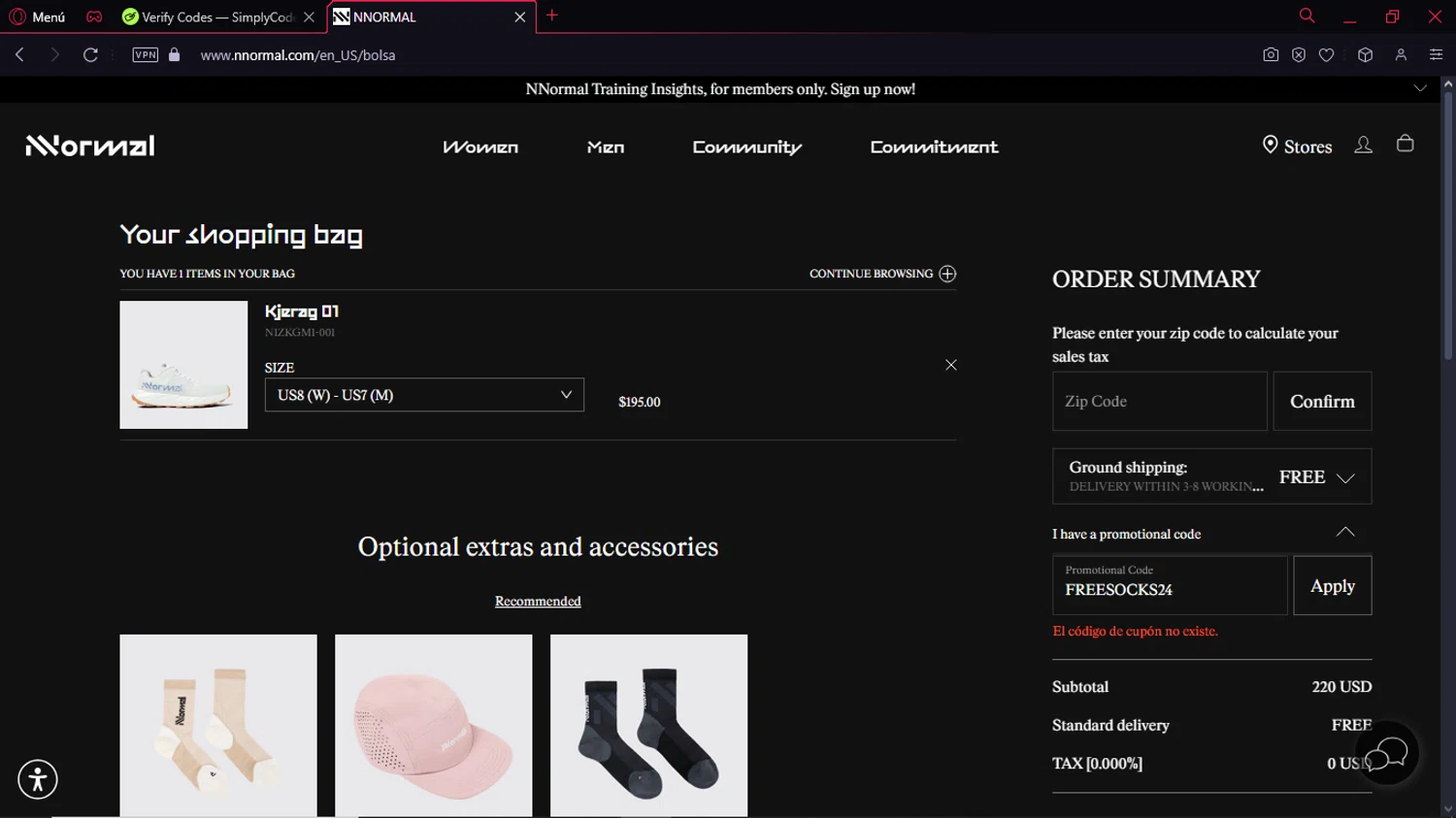This screenshot has height=818, width=1456.
Task: Select the Recommended accessories link
Action: click(x=538, y=602)
